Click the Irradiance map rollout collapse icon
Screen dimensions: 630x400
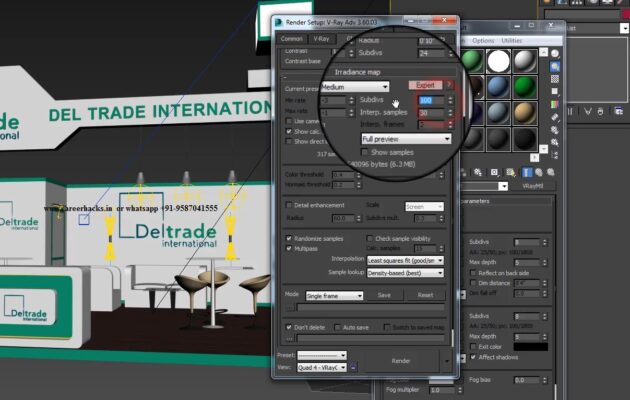pyautogui.click(x=285, y=75)
